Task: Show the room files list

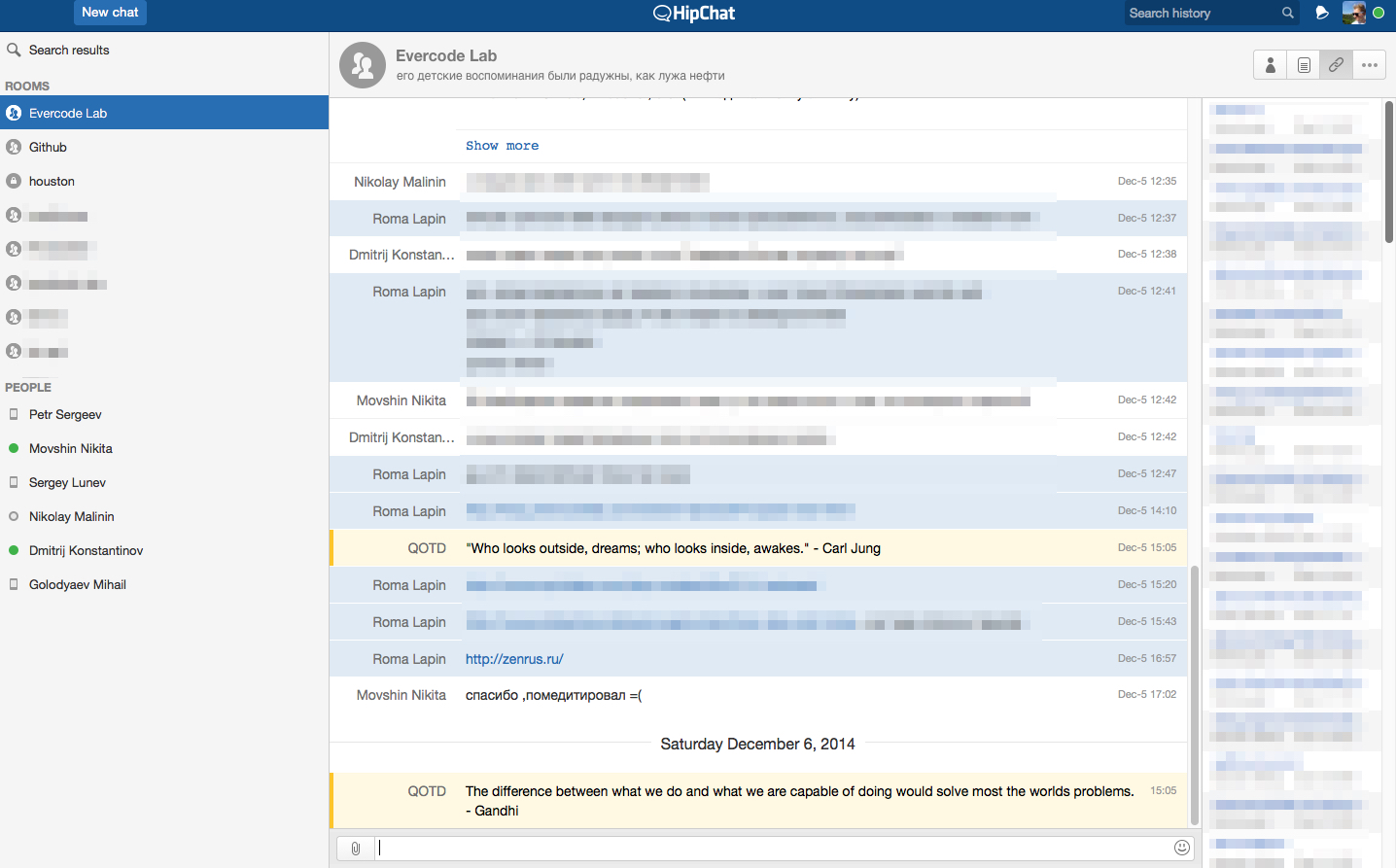Action: pyautogui.click(x=1304, y=65)
